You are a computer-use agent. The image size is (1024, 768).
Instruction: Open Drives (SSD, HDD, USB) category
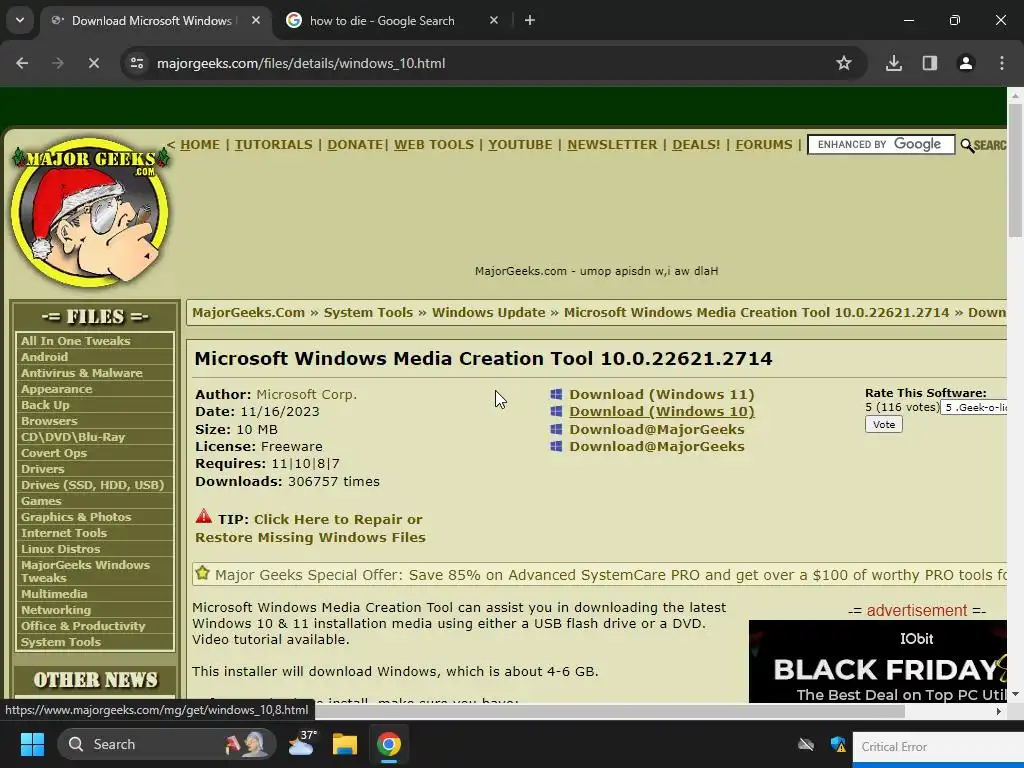click(95, 485)
